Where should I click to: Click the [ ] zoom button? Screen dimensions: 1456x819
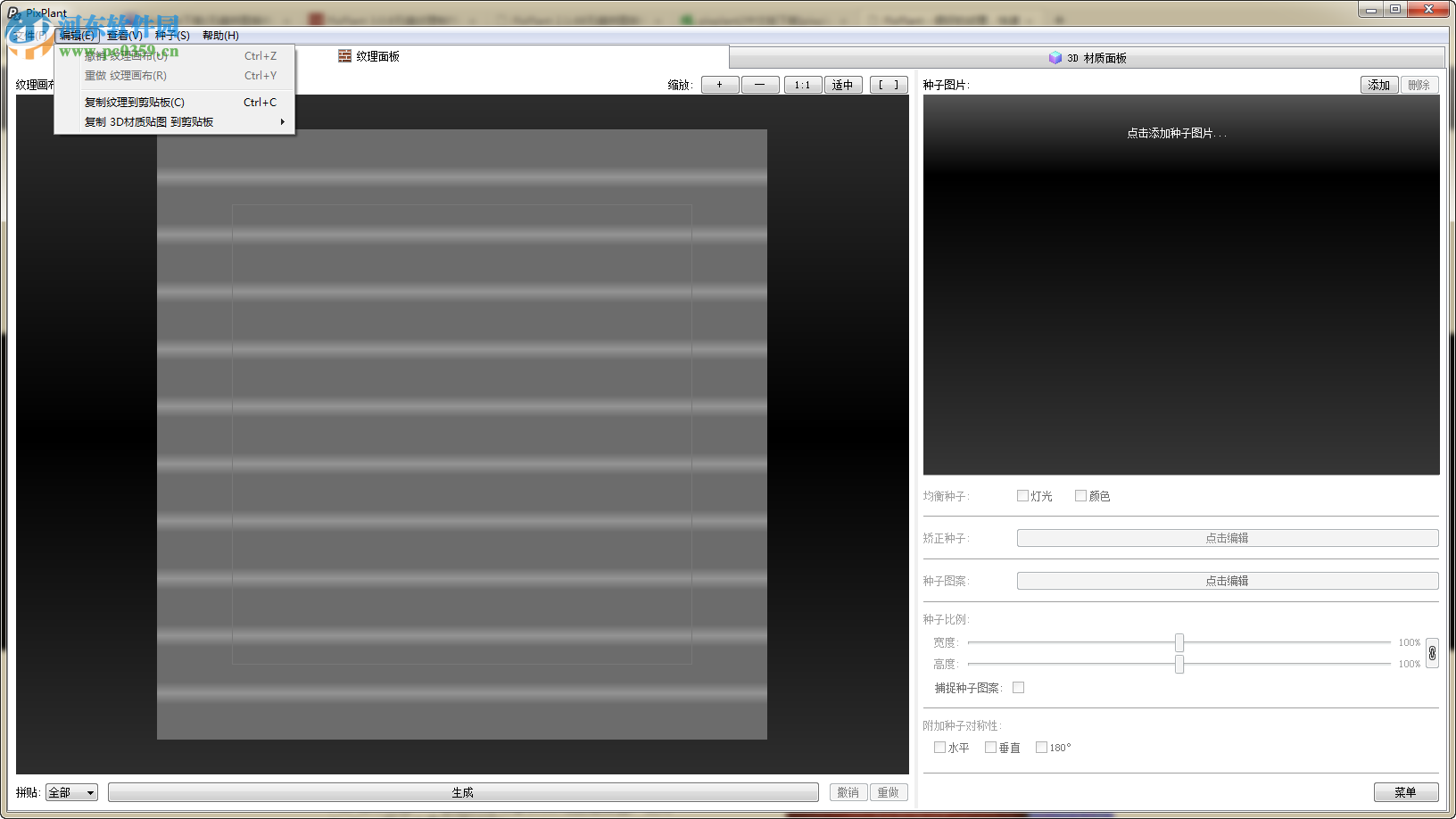[x=889, y=85]
